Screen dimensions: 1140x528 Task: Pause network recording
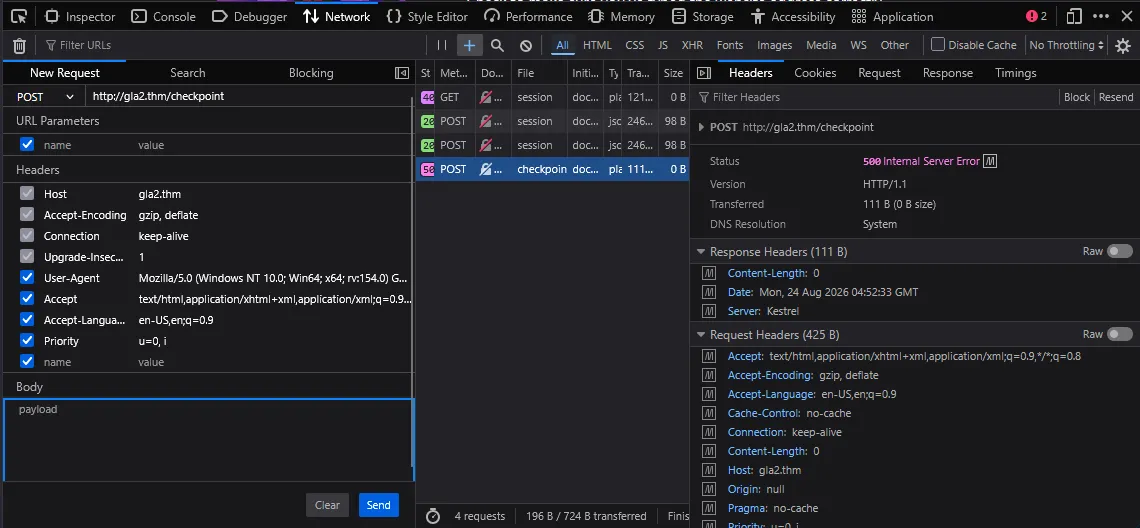tap(442, 45)
